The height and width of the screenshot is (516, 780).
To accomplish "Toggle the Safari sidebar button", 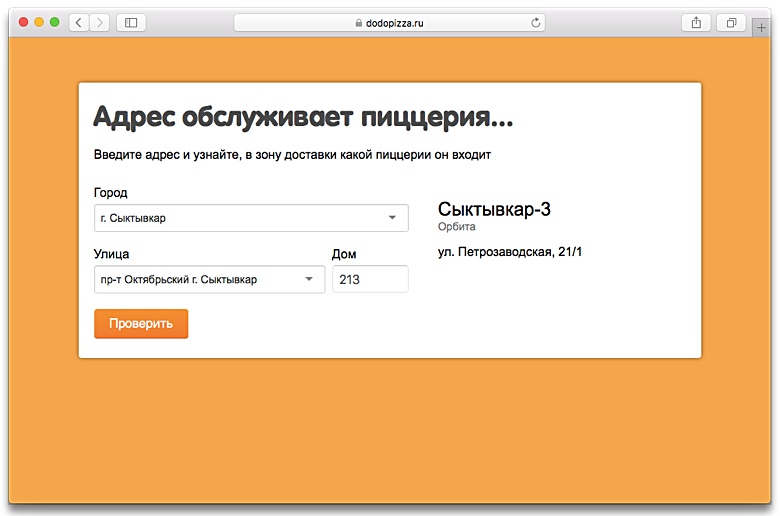I will 131,23.
